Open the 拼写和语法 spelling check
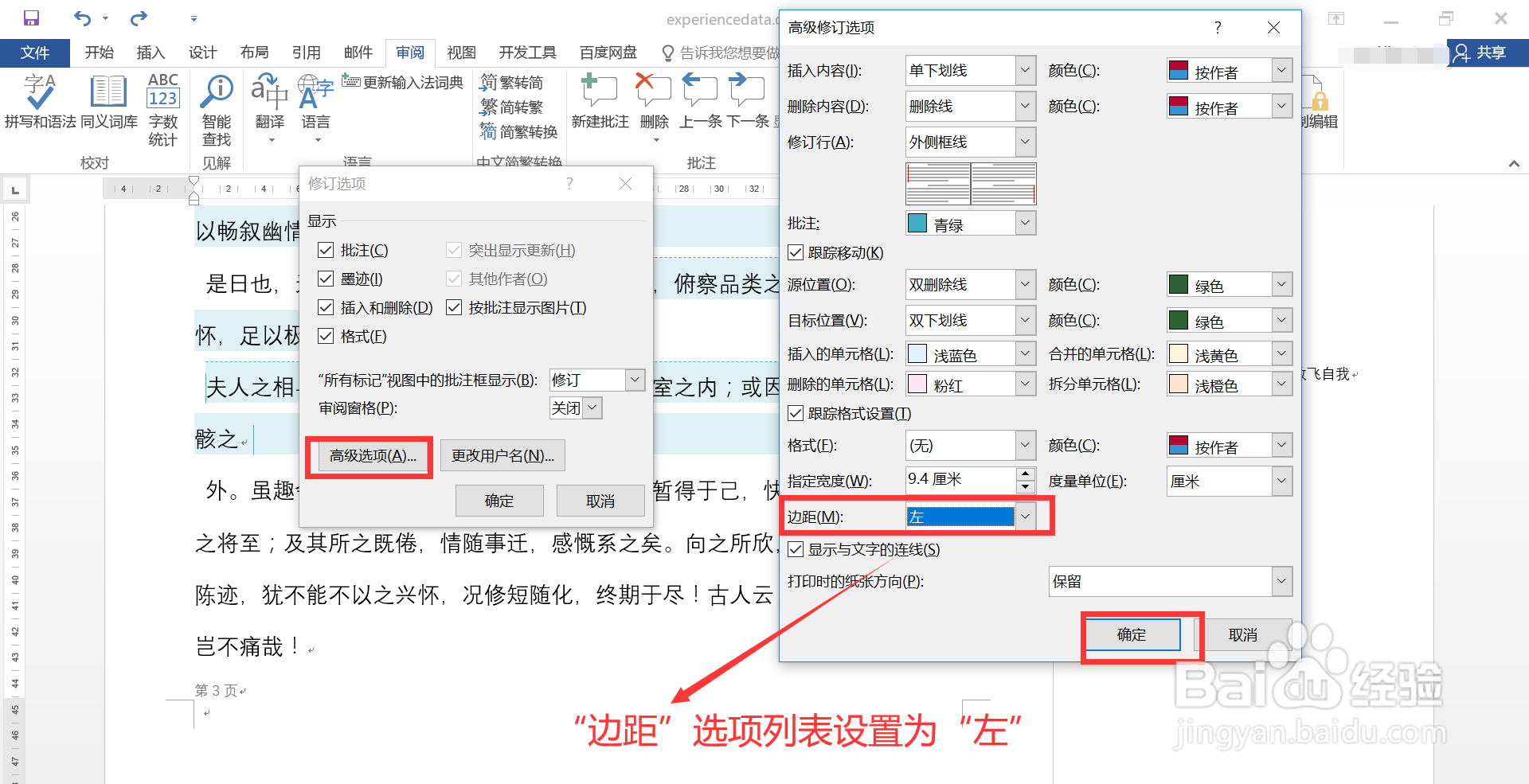1529x784 pixels. 40,101
